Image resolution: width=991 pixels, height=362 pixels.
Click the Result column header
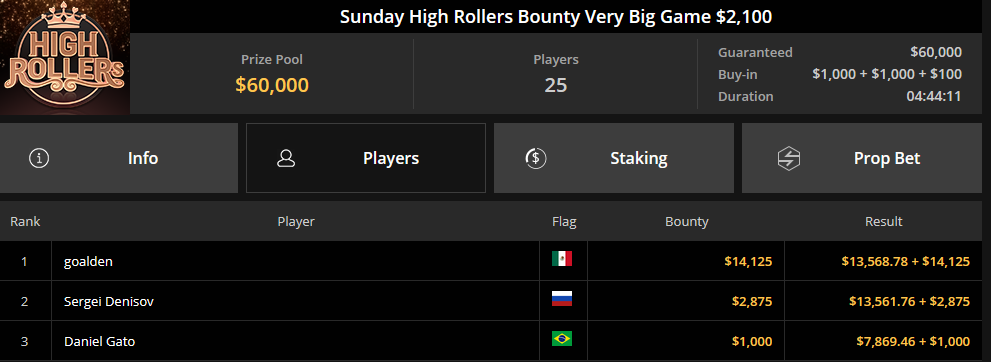(x=884, y=222)
